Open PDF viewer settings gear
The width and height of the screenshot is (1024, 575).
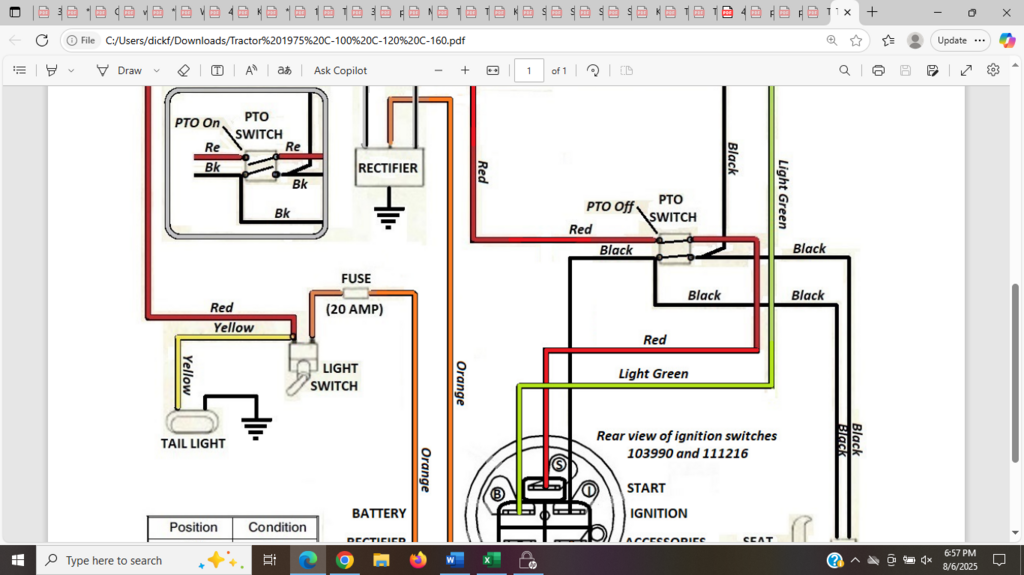coord(993,71)
